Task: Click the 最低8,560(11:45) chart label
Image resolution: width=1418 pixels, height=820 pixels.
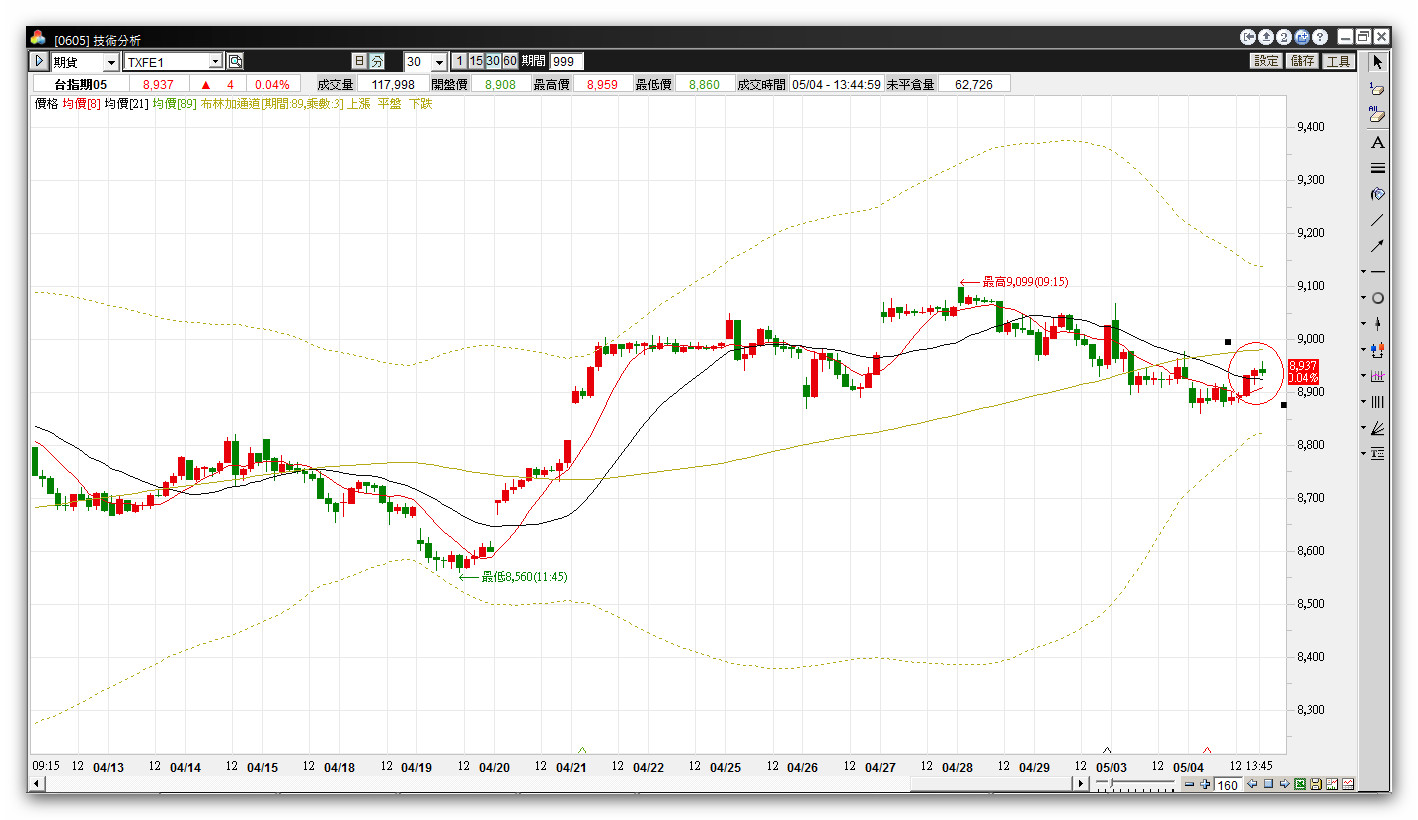Action: [x=524, y=577]
